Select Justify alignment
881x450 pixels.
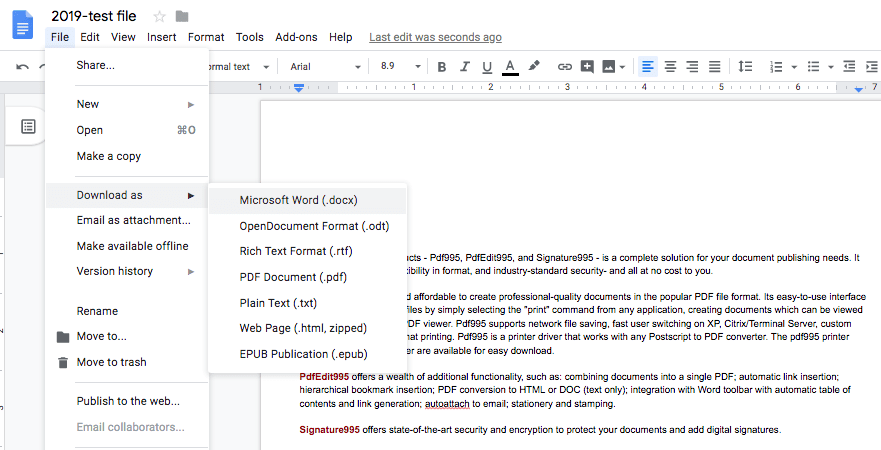715,67
